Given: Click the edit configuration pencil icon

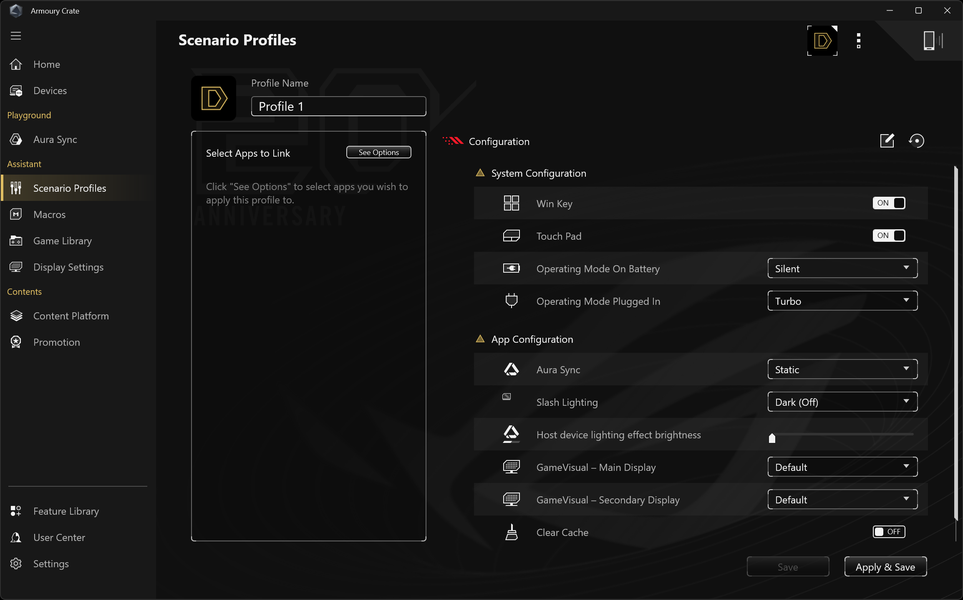Looking at the screenshot, I should pos(887,141).
